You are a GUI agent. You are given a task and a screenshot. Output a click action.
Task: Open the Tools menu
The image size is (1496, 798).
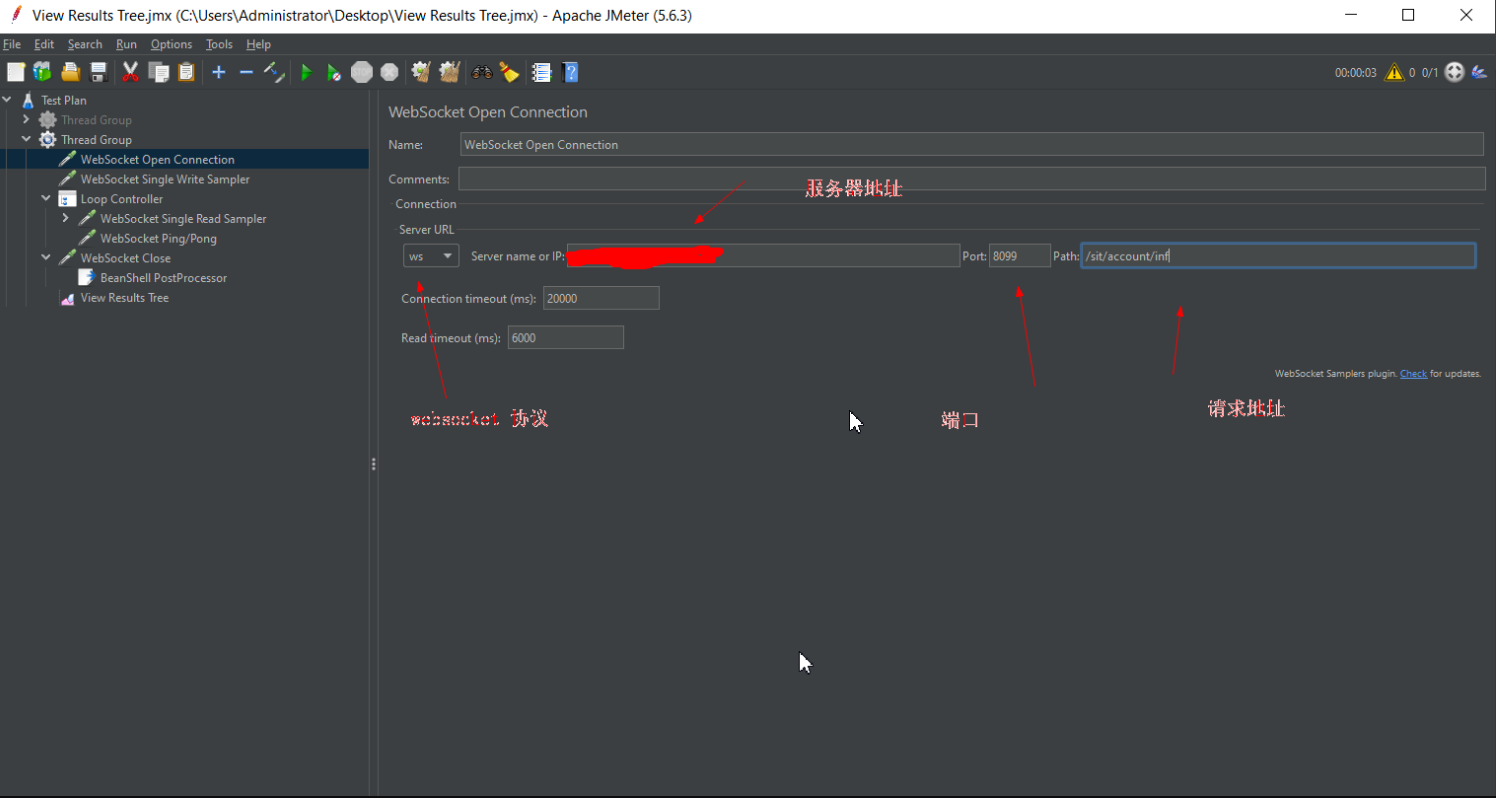(x=219, y=44)
